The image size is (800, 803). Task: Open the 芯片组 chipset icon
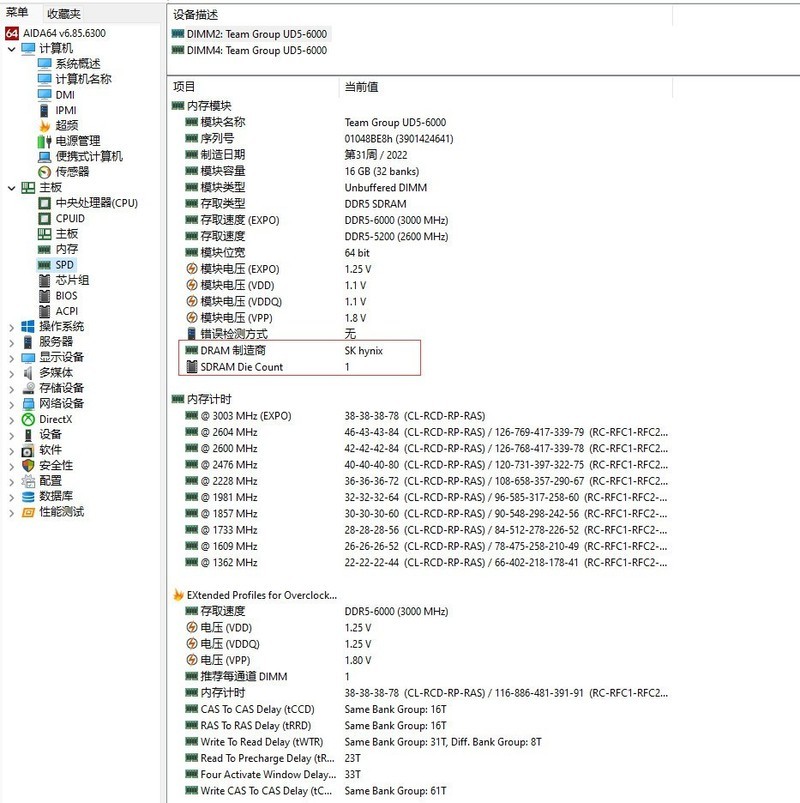pyautogui.click(x=45, y=280)
